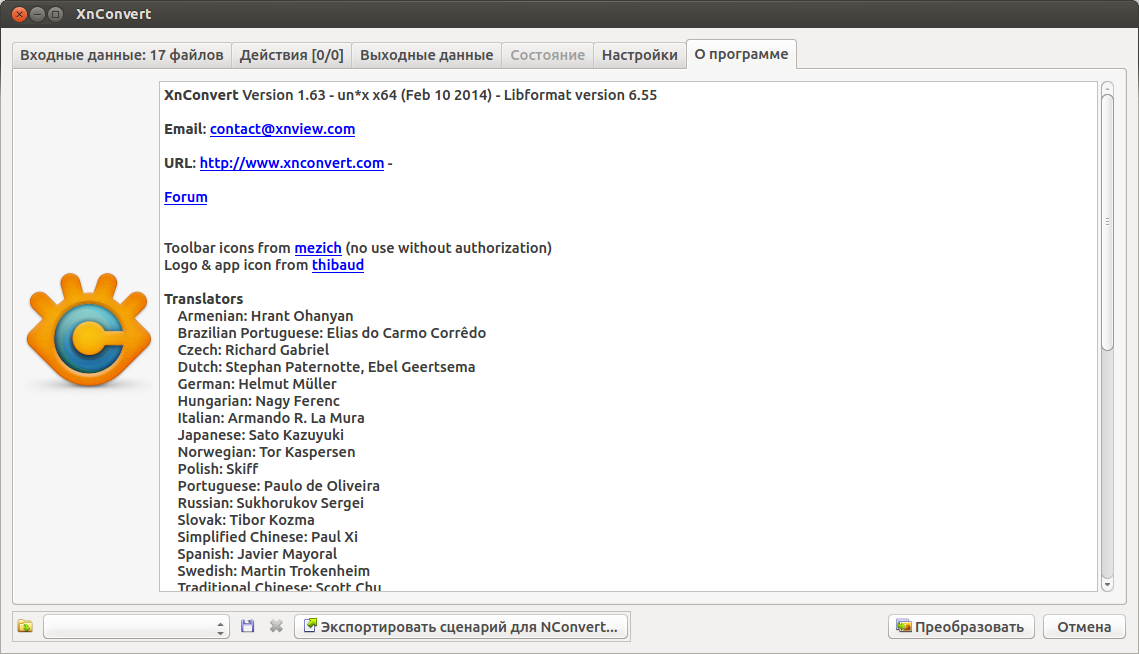Click the Norwegian: Tor Kaspersen line
Viewport: 1139px width, 654px height.
267,452
